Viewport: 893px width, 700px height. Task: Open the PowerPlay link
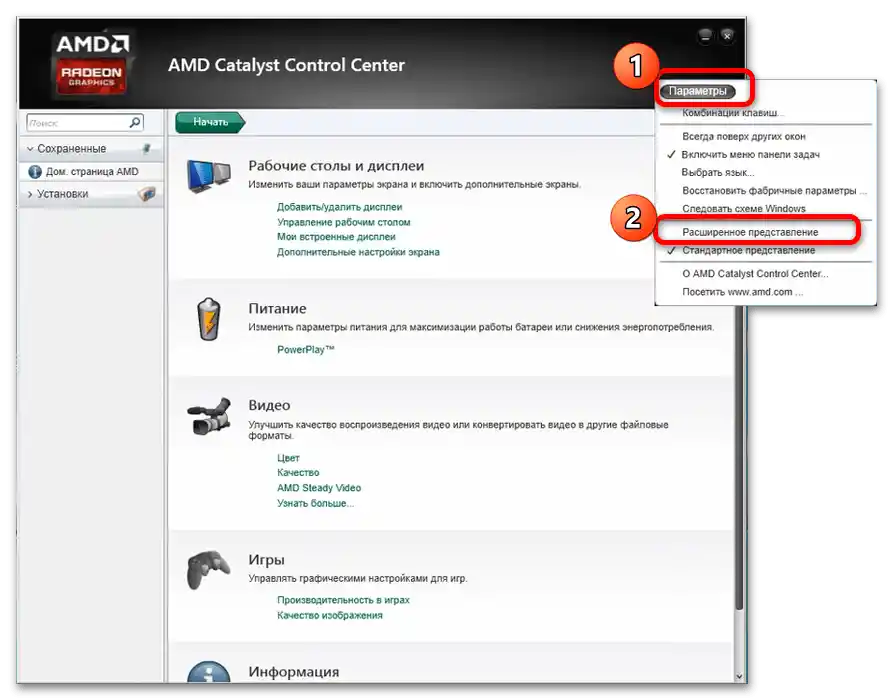coord(305,350)
